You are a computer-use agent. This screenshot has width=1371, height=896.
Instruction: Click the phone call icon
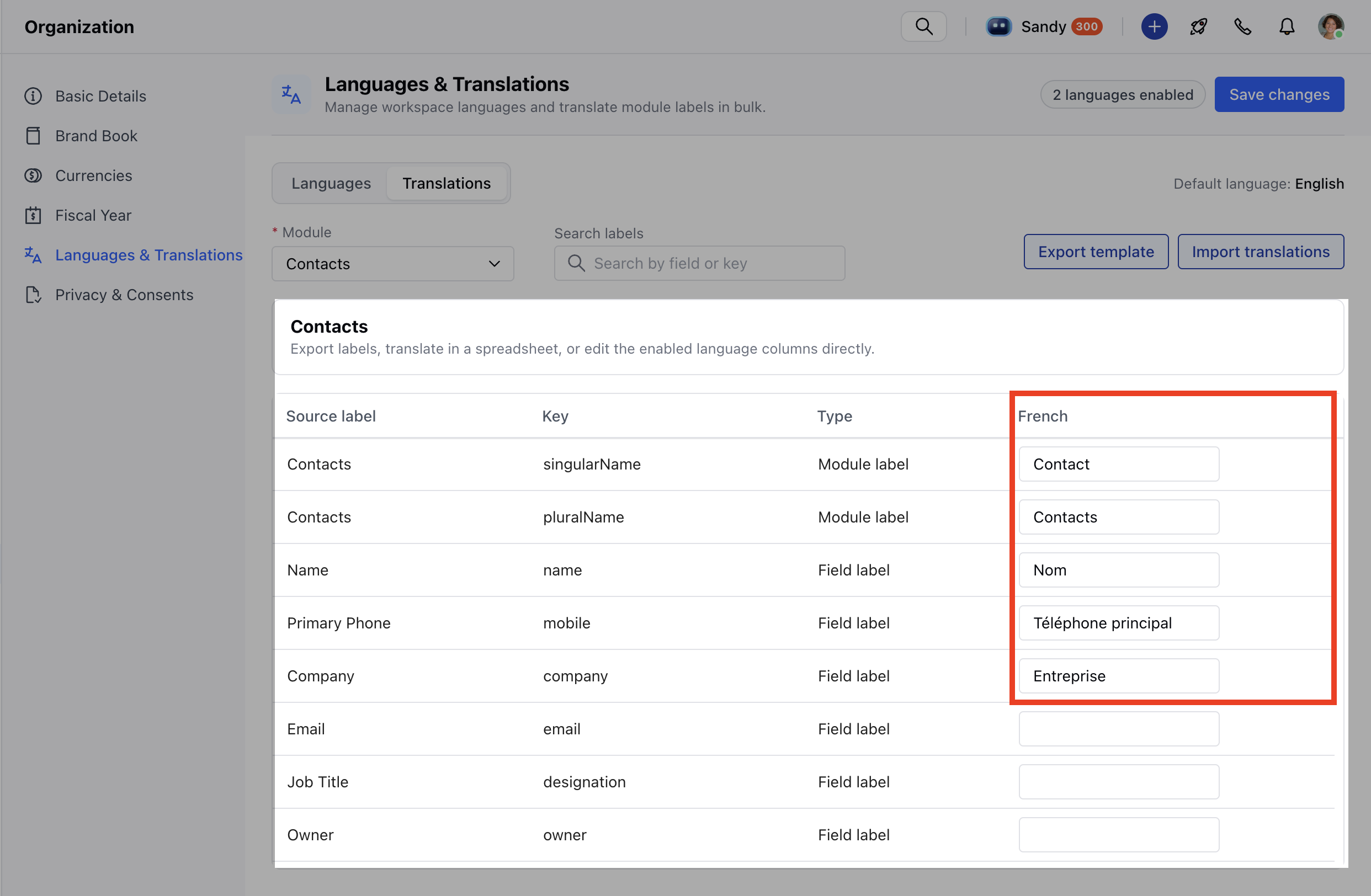[x=1242, y=26]
